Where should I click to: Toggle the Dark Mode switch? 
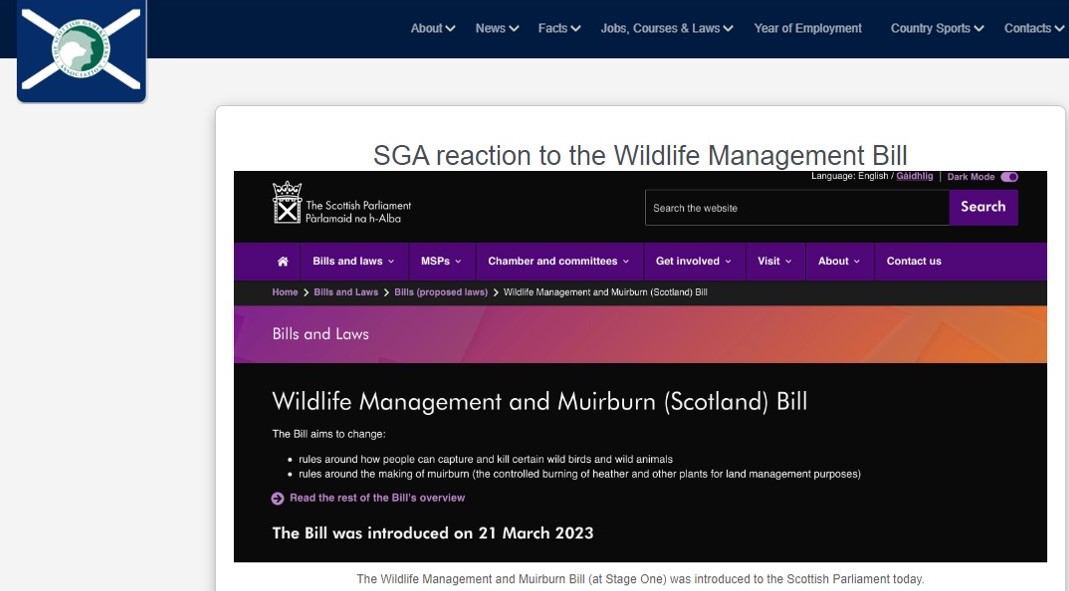point(1009,177)
